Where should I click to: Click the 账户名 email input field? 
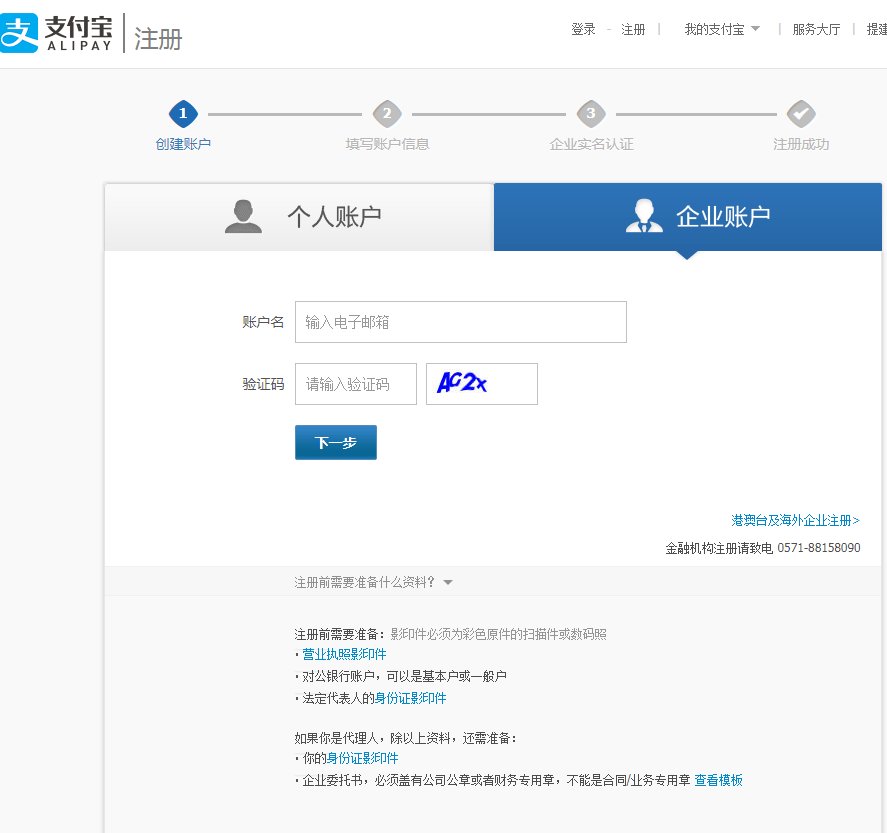(x=460, y=321)
